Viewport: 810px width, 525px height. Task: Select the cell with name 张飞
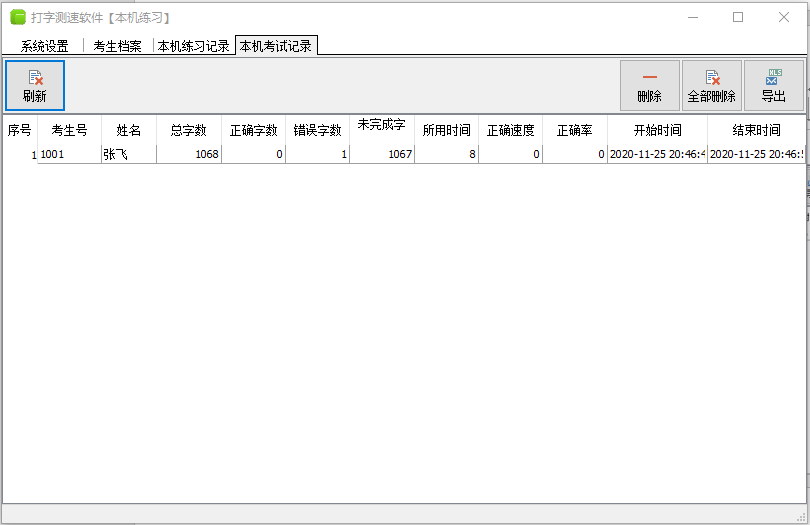click(x=128, y=154)
